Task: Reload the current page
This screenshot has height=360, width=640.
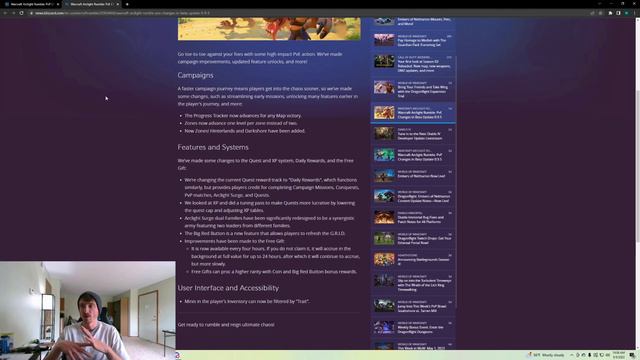Action: (x=22, y=13)
